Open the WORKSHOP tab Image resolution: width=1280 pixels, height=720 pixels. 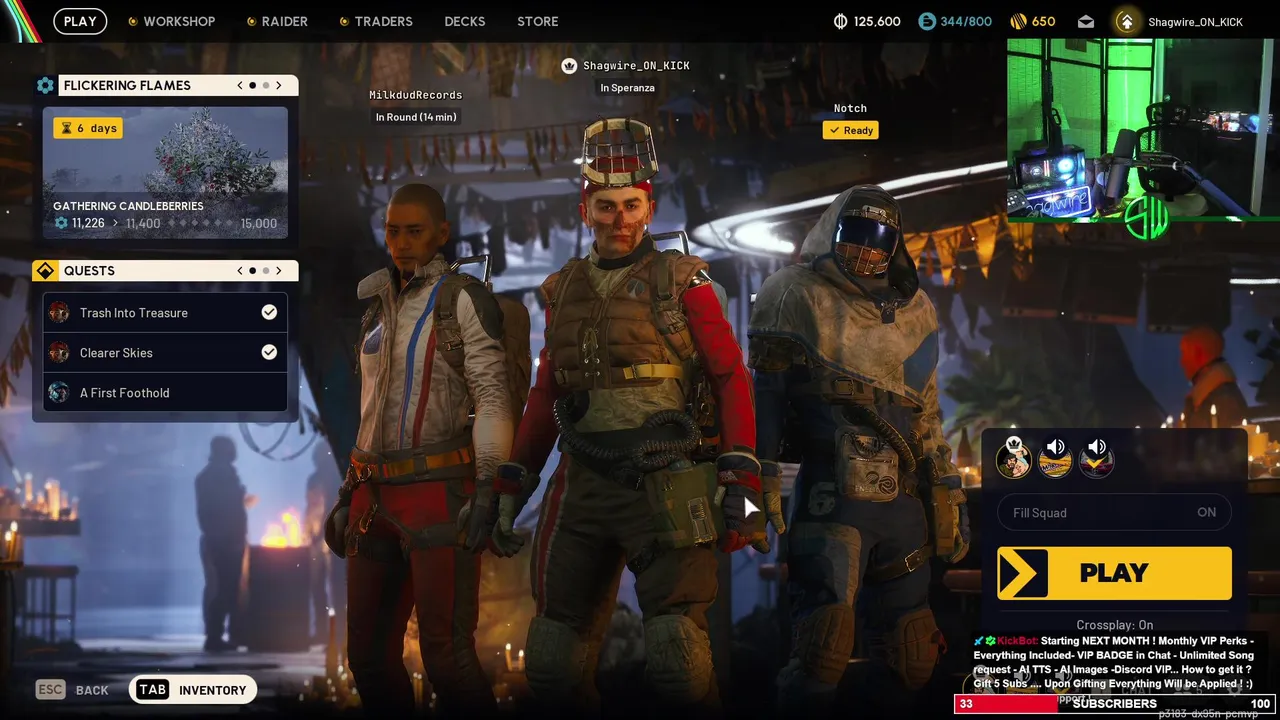179,21
